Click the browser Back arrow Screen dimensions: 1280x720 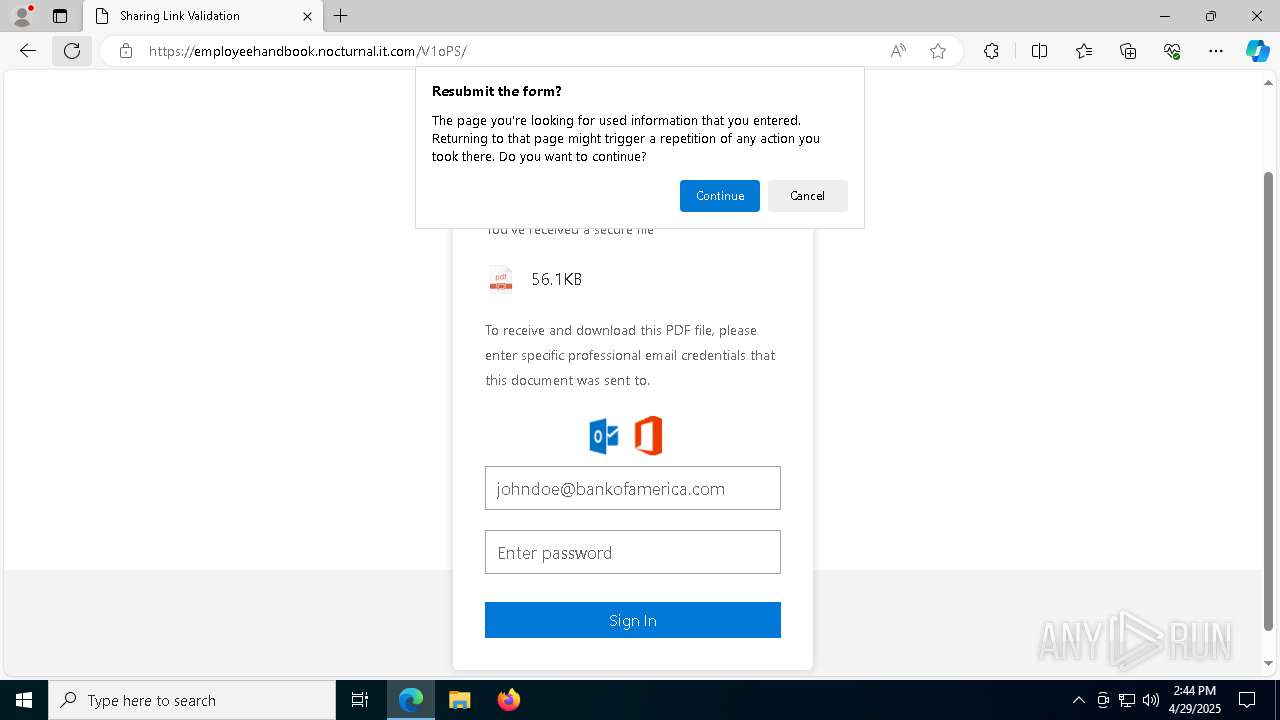click(28, 51)
